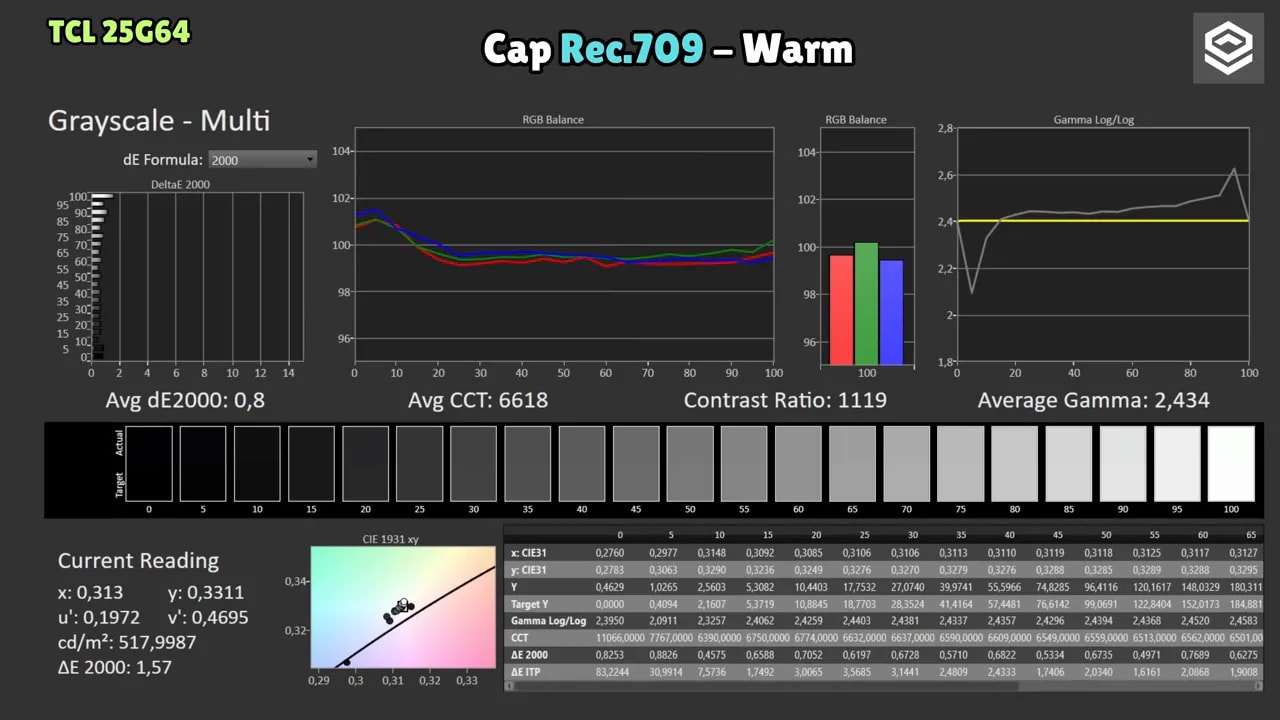This screenshot has width=1280, height=720.
Task: Open the dE Formula dropdown showing 2000
Action: pos(263,160)
